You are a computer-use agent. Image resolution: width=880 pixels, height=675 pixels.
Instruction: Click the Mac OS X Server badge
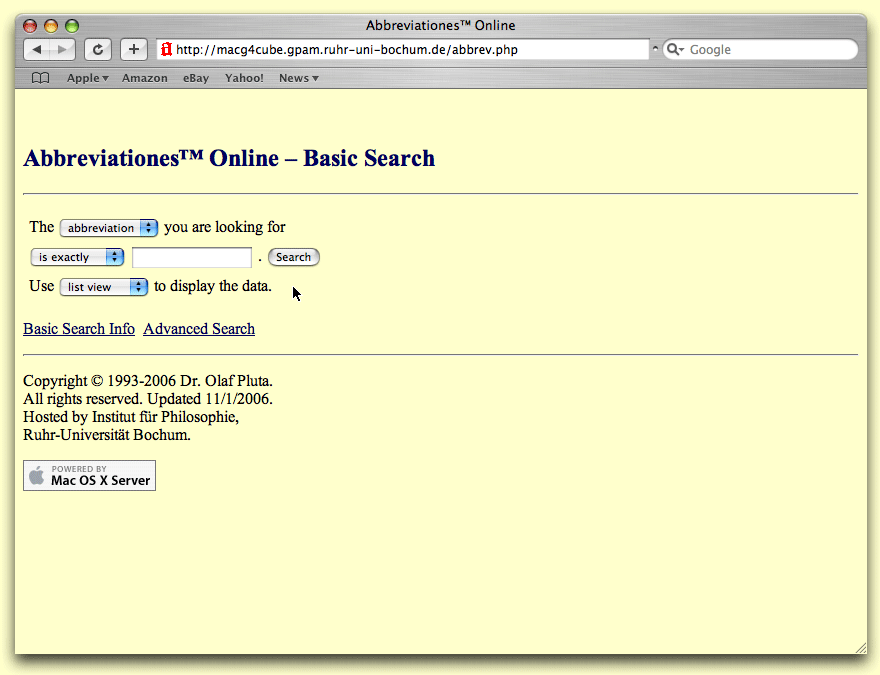point(89,476)
